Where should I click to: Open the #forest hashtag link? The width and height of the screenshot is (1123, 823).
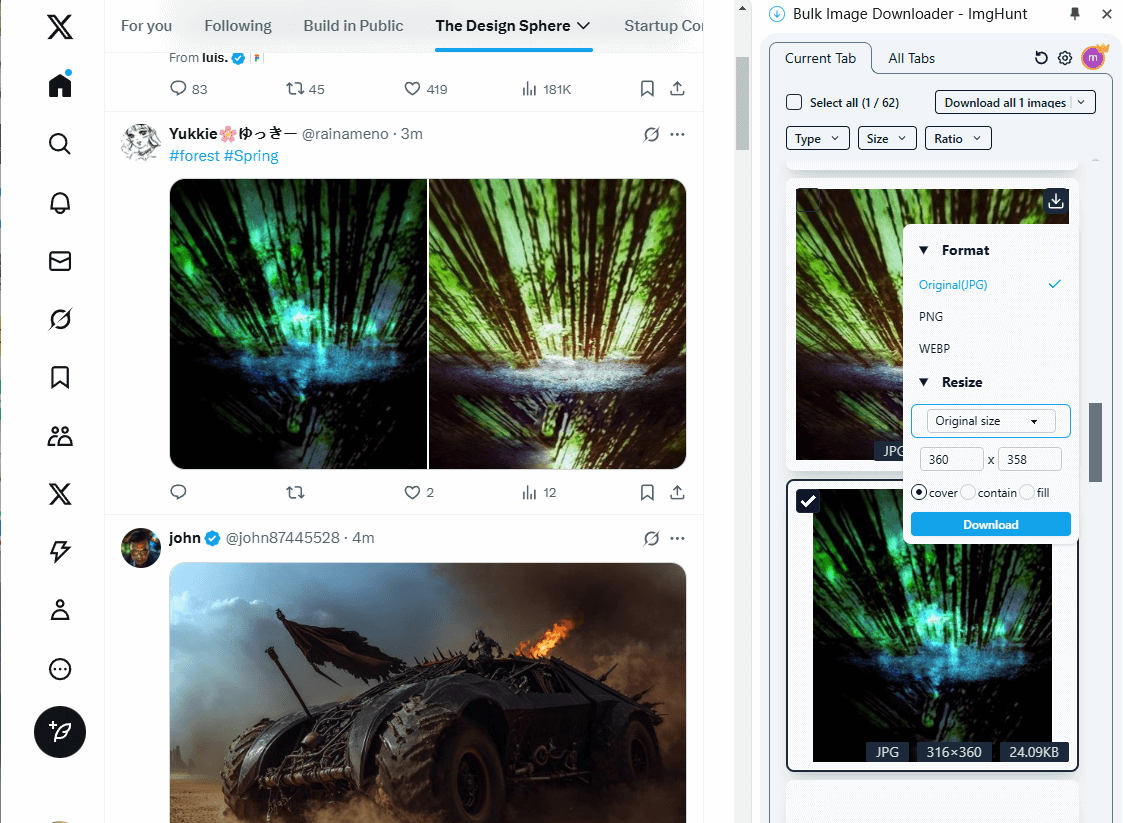(194, 155)
